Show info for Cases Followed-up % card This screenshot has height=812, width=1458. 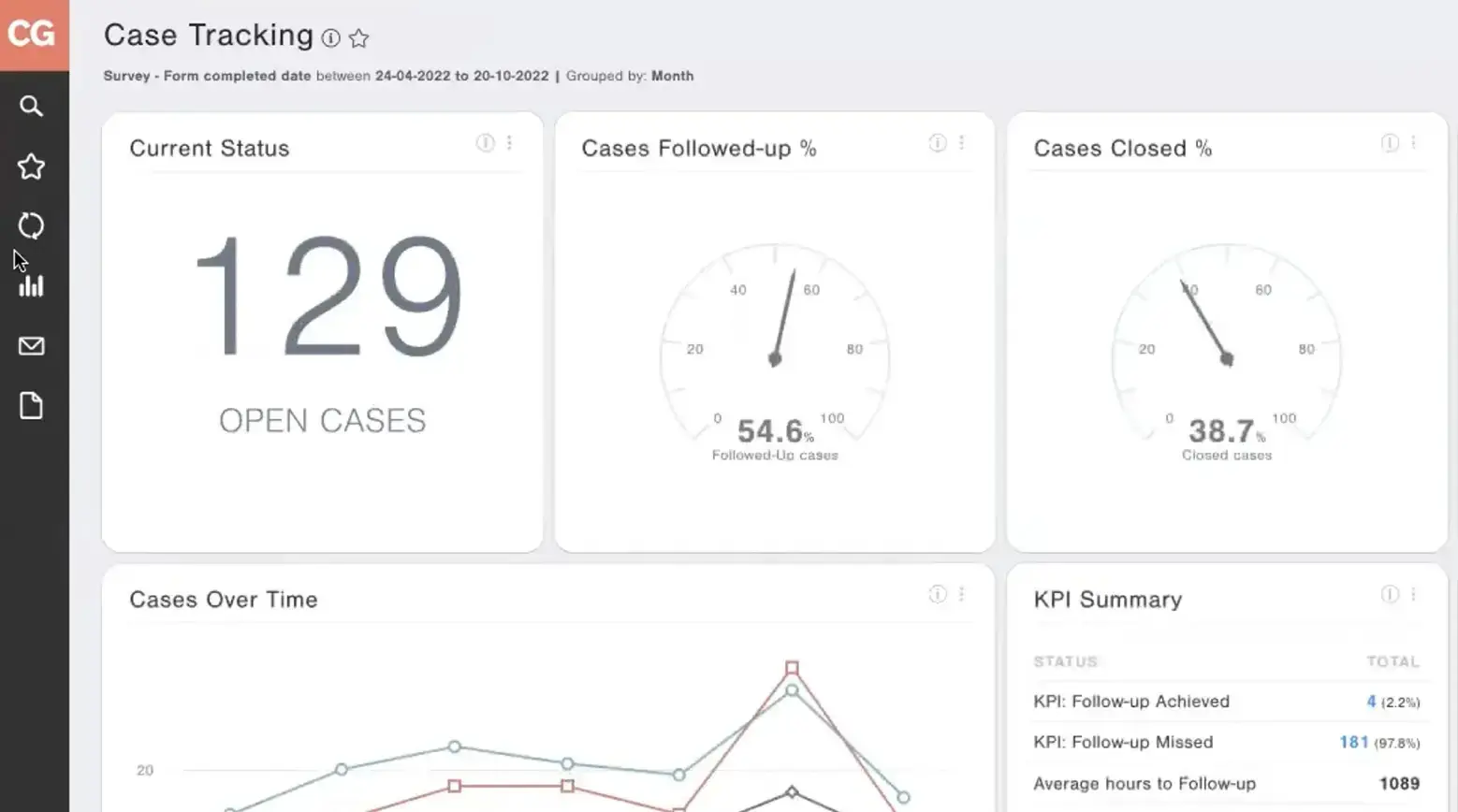937,142
